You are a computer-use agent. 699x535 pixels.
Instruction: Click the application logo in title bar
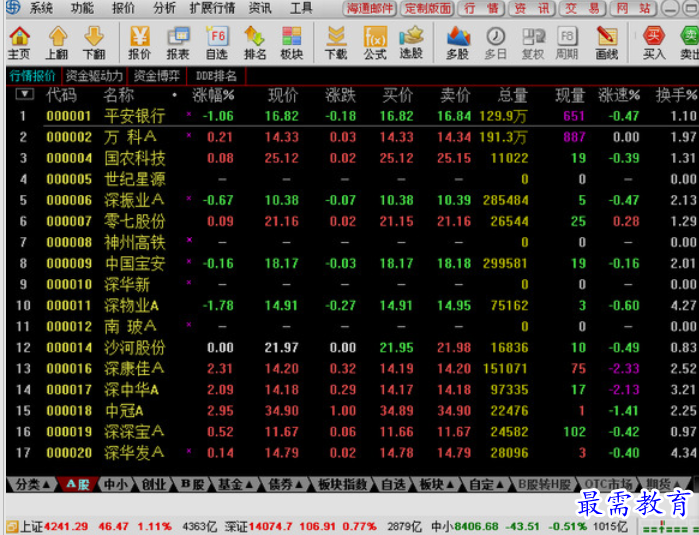(x=12, y=8)
